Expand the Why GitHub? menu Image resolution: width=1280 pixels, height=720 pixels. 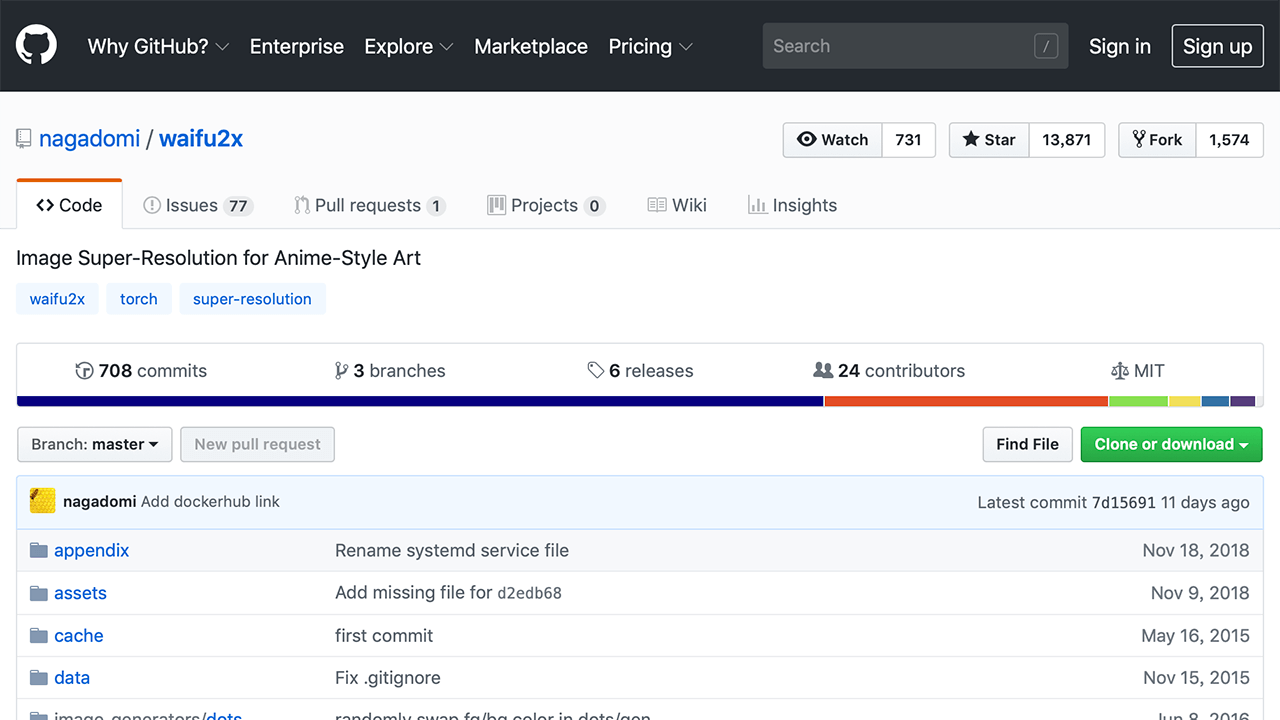click(158, 46)
